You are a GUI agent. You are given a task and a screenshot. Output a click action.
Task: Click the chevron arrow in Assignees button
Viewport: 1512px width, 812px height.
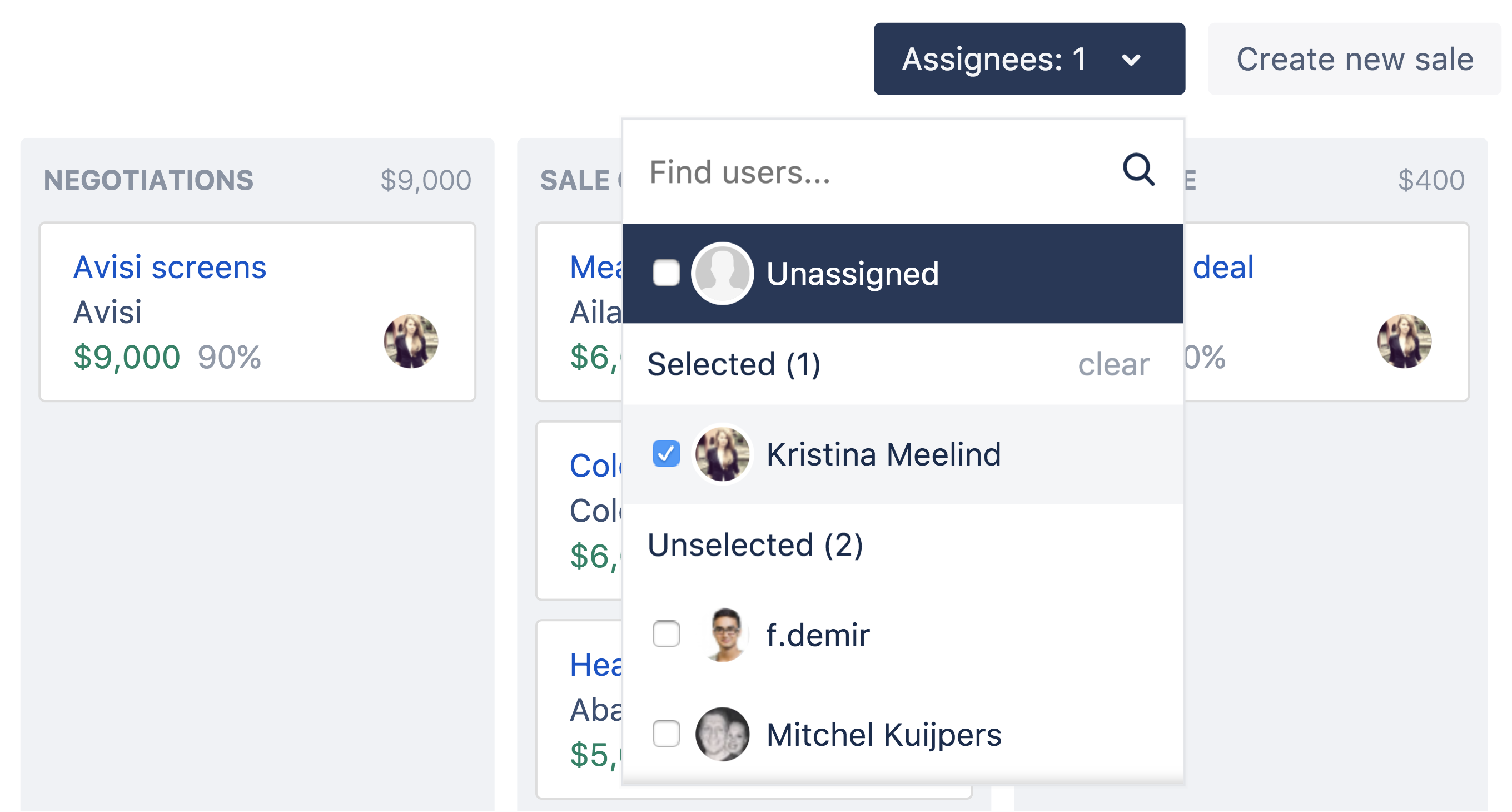[1131, 60]
